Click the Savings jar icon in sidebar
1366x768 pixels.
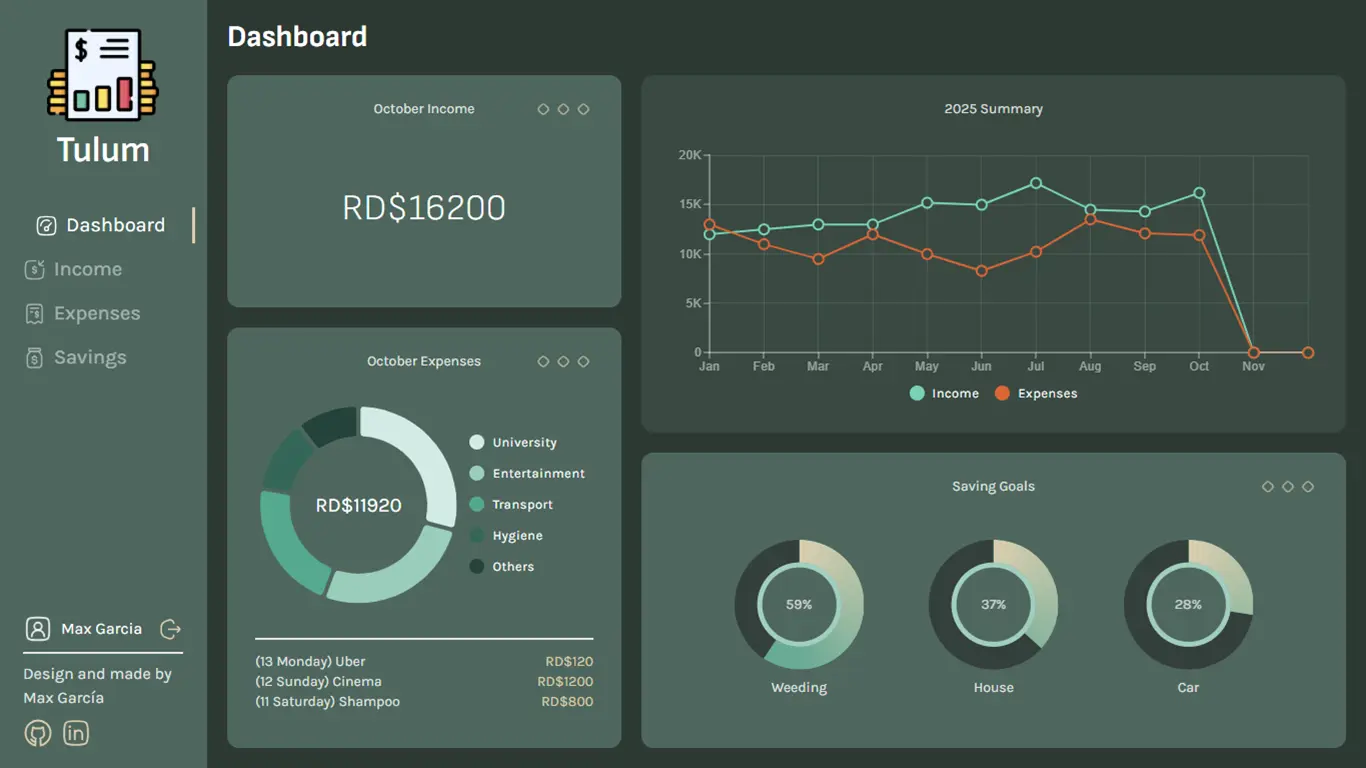coord(34,358)
